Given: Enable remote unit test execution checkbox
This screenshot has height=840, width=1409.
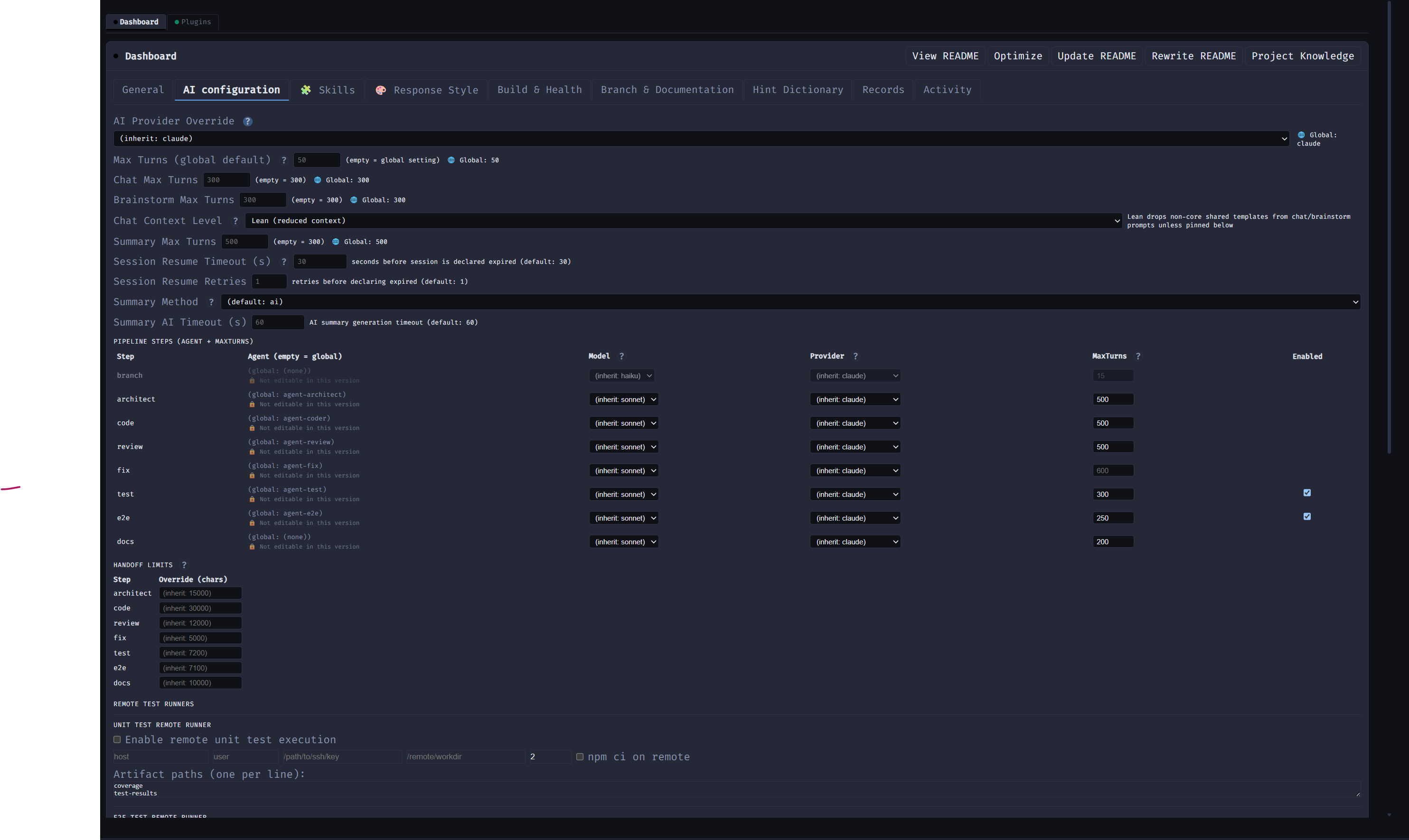Looking at the screenshot, I should click(x=117, y=739).
